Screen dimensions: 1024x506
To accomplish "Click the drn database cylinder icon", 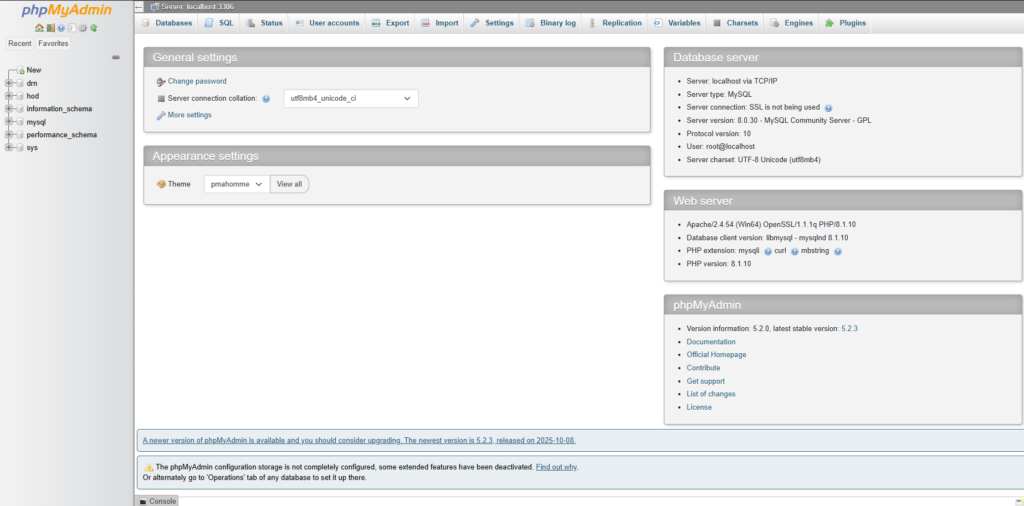I will click(20, 83).
